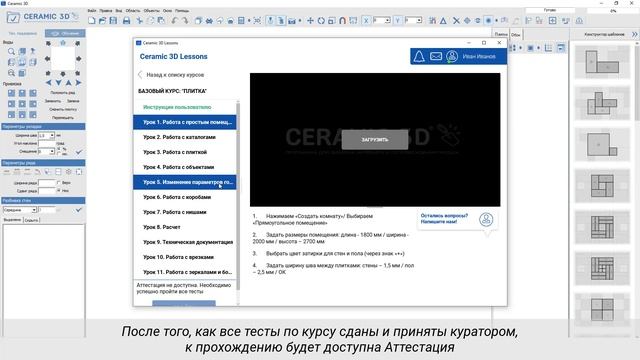Click the magnet snap tool icon
This screenshot has height=360, width=640.
pos(342,20)
